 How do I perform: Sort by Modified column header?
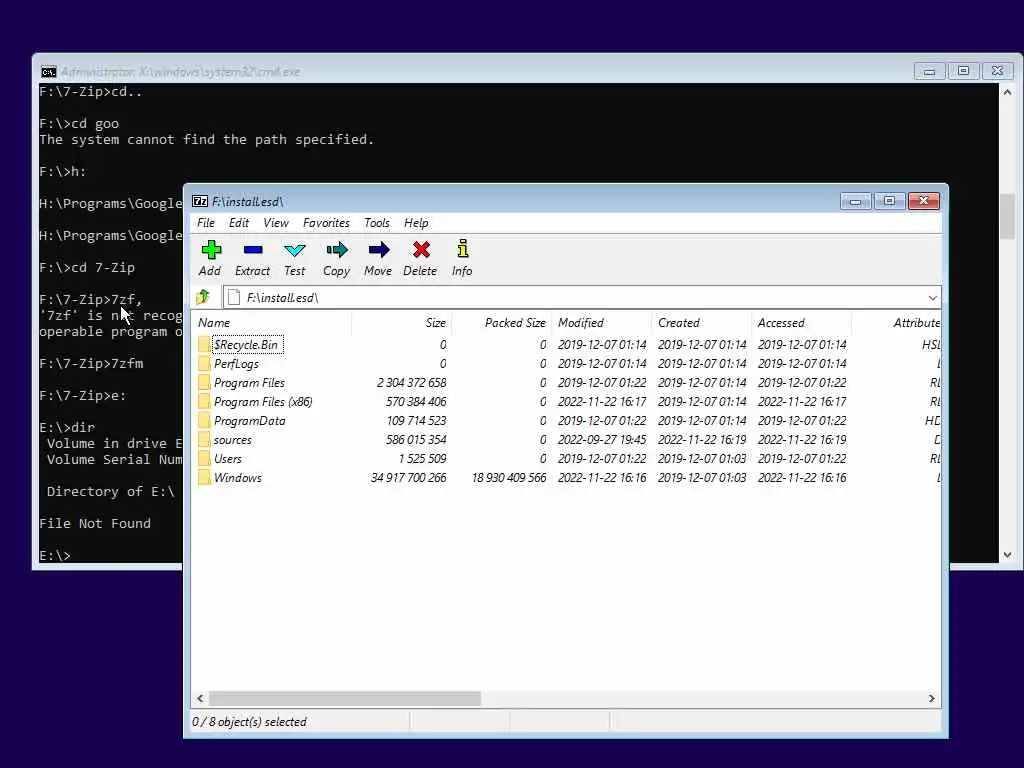point(601,323)
